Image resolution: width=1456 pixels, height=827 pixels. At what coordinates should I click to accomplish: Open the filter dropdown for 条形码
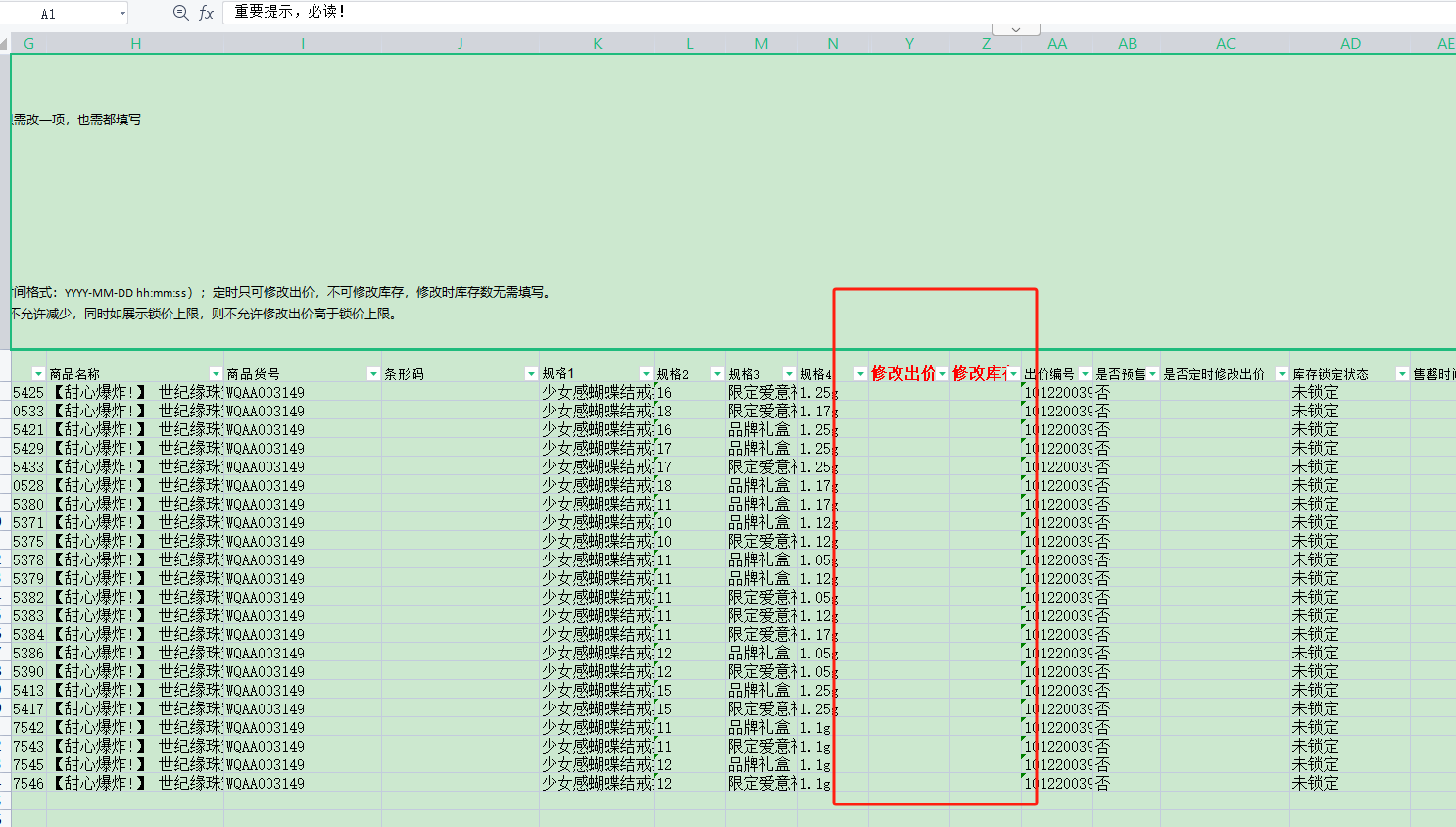point(531,374)
